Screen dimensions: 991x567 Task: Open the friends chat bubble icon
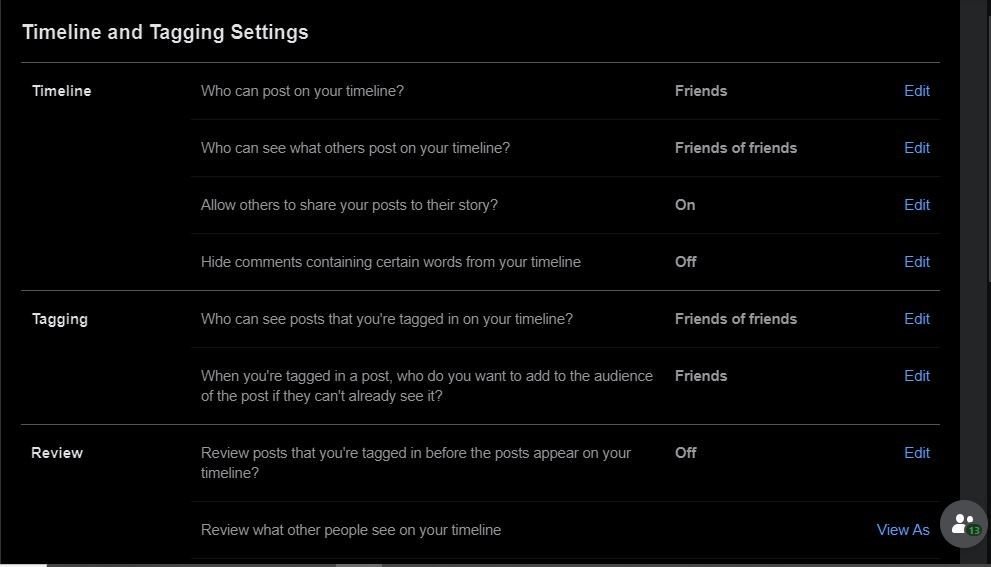pyautogui.click(x=963, y=523)
